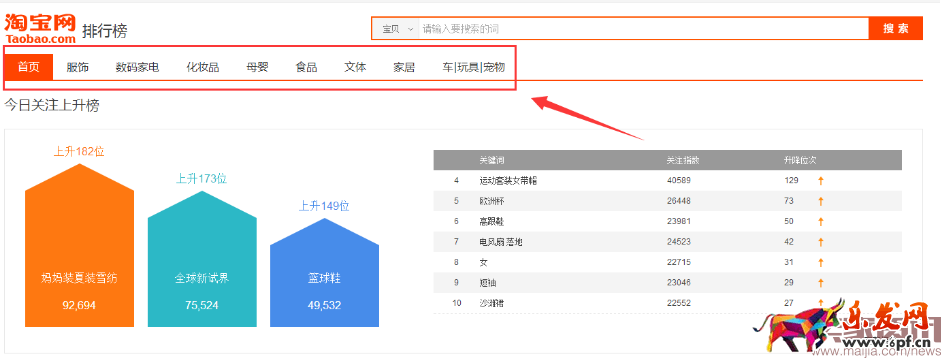Click the up arrow beside 129
Viewport: 941px width, 363px height.
click(820, 181)
